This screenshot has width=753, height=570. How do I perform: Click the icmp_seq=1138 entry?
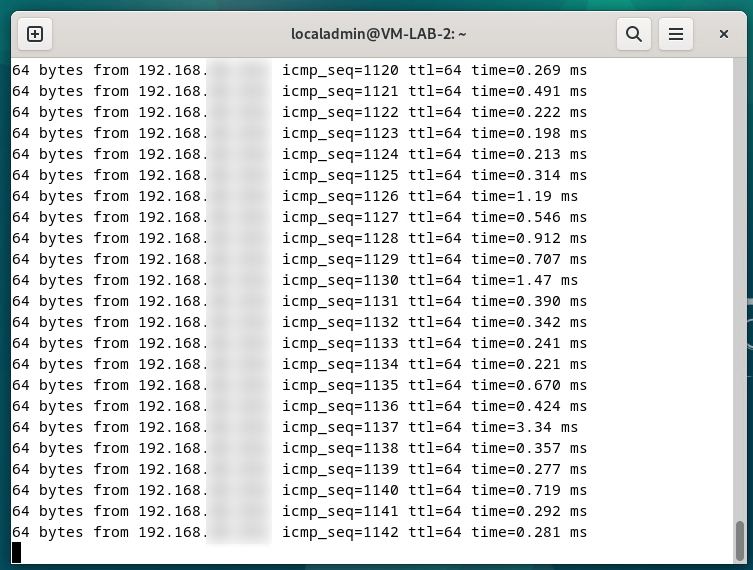[340, 449]
